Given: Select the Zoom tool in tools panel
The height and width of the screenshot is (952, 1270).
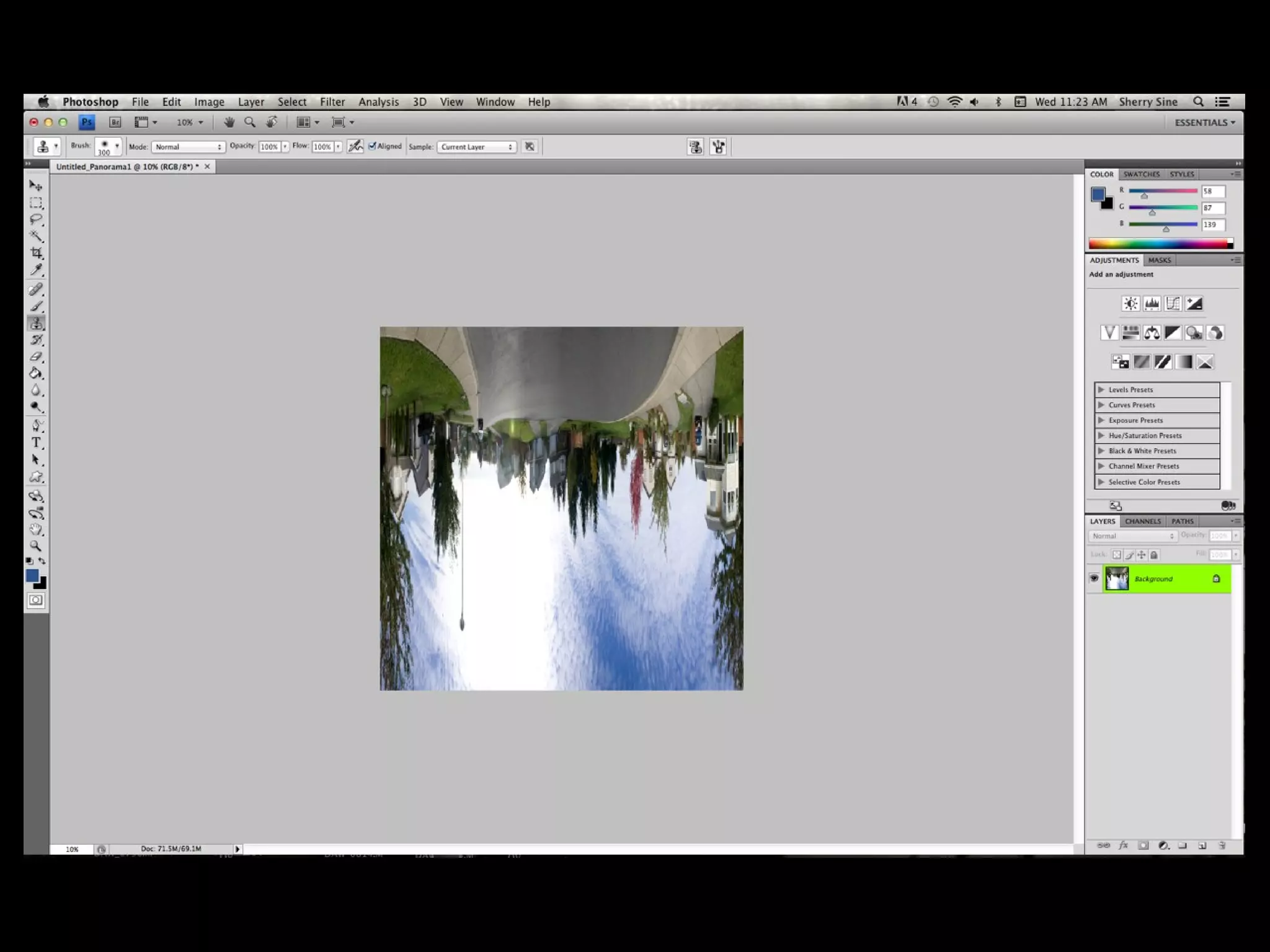Looking at the screenshot, I should click(x=36, y=546).
